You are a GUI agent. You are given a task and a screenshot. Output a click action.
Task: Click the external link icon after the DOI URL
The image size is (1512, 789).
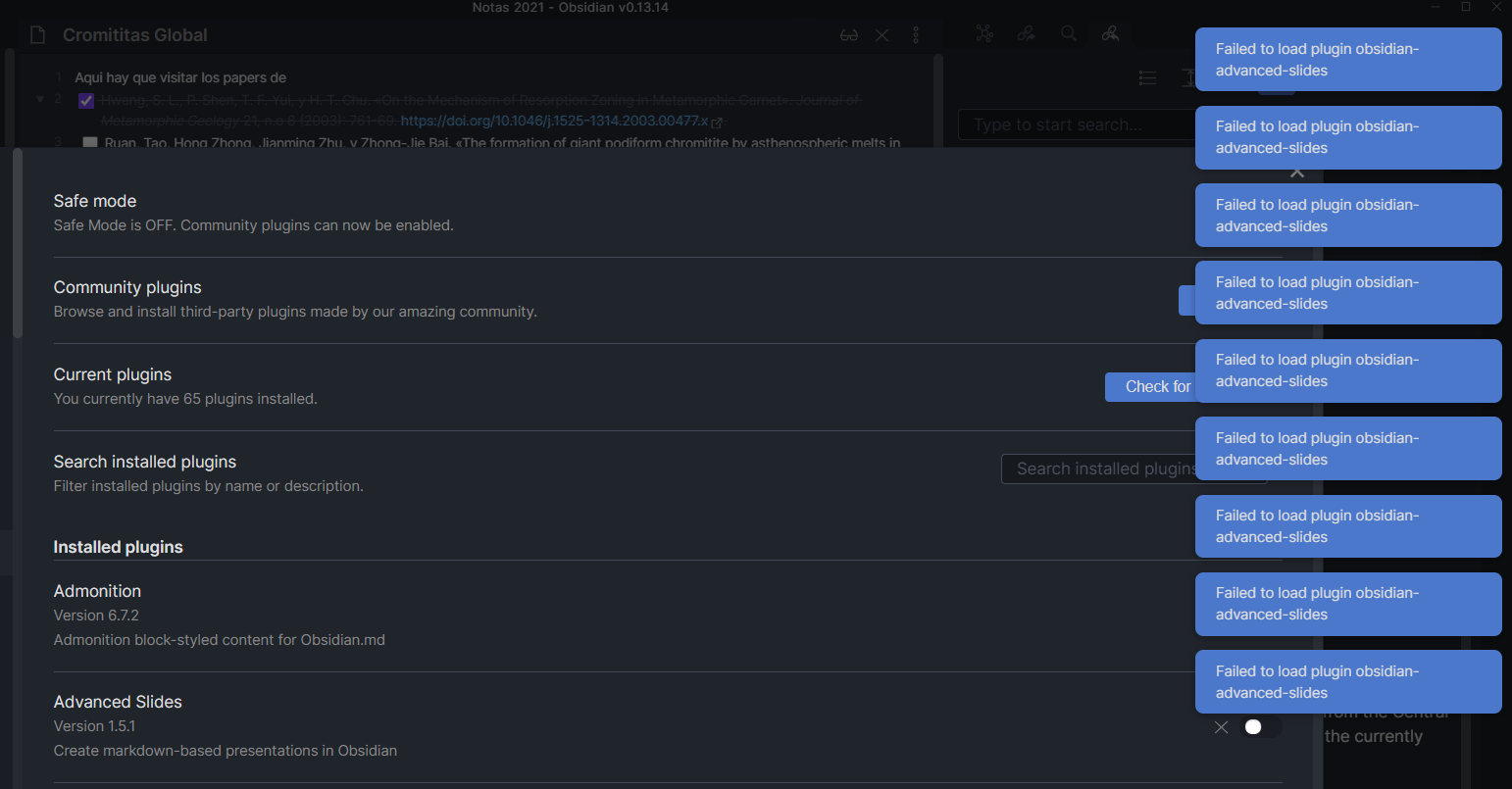(x=718, y=122)
